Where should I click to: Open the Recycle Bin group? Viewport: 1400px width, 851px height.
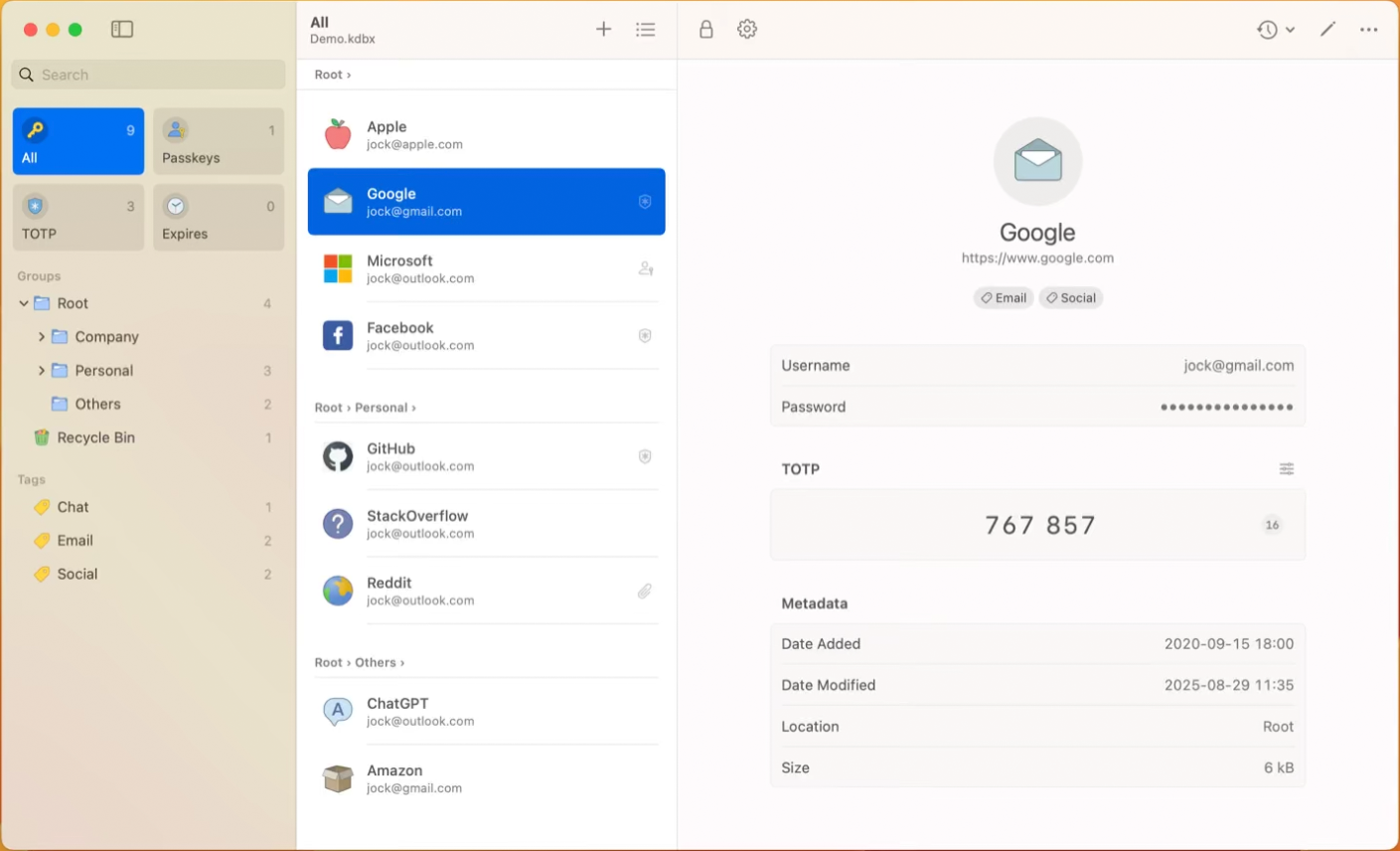pyautogui.click(x=148, y=437)
